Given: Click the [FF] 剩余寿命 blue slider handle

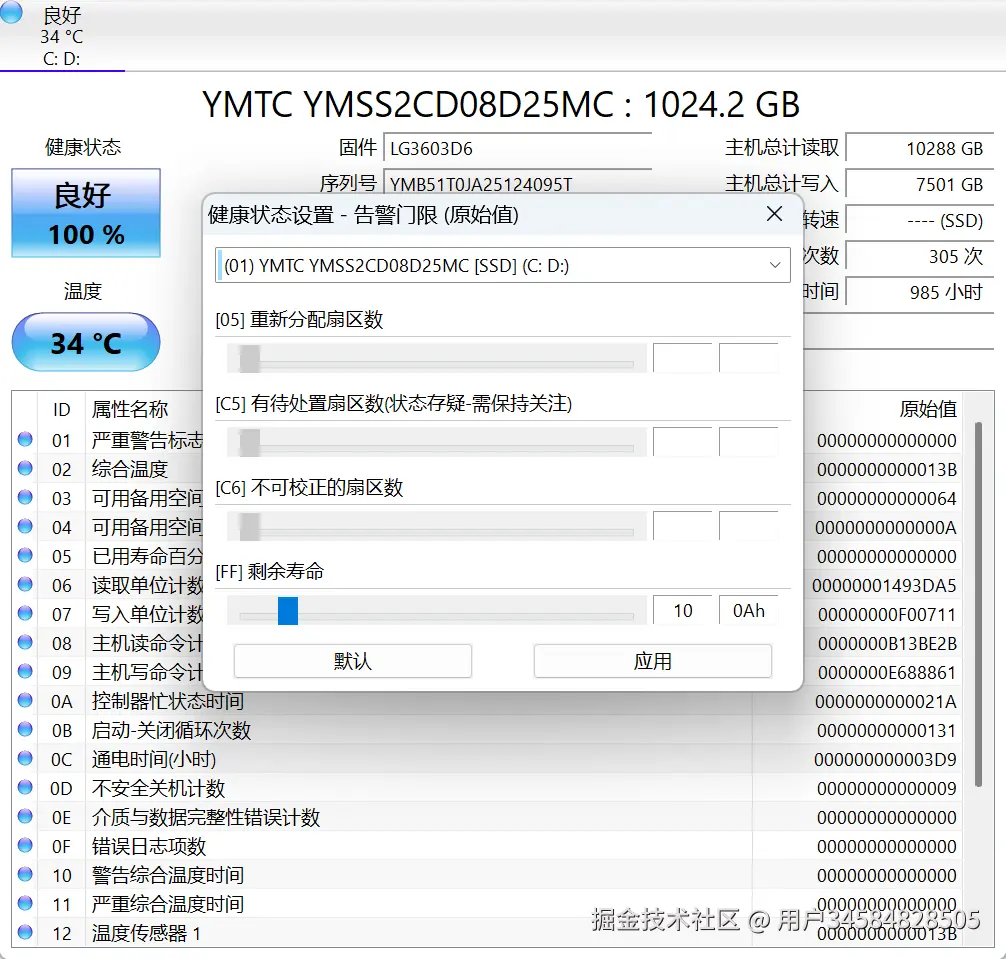Looking at the screenshot, I should pos(288,611).
